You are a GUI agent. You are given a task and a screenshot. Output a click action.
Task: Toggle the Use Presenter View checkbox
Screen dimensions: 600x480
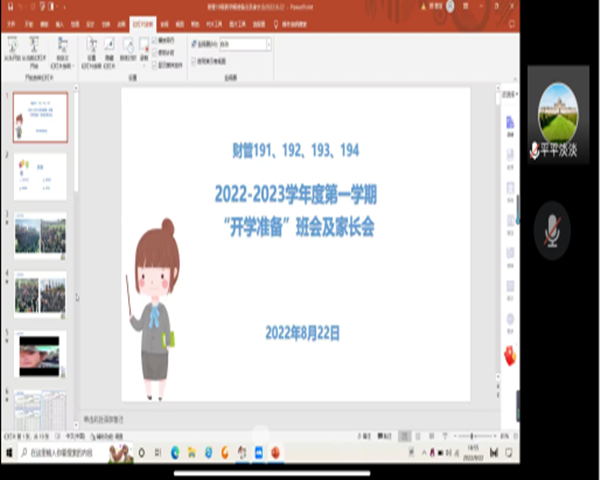(194, 61)
